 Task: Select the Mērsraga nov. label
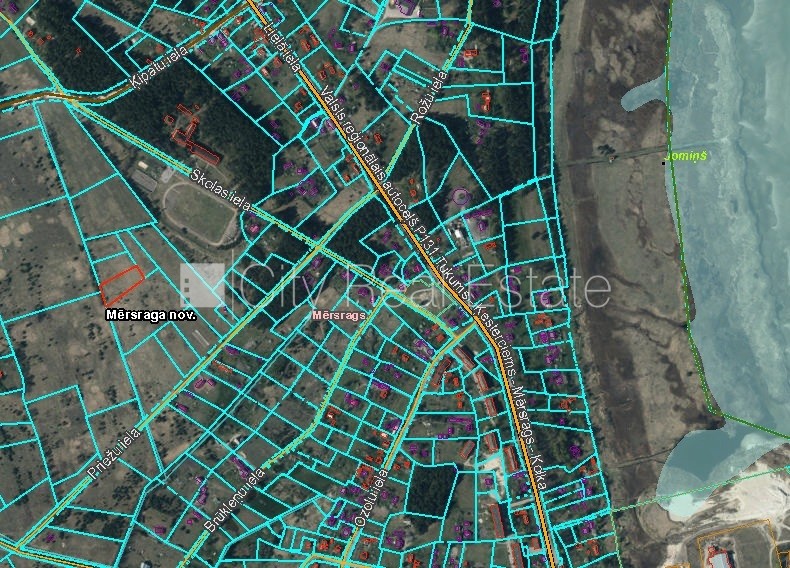coord(150,314)
